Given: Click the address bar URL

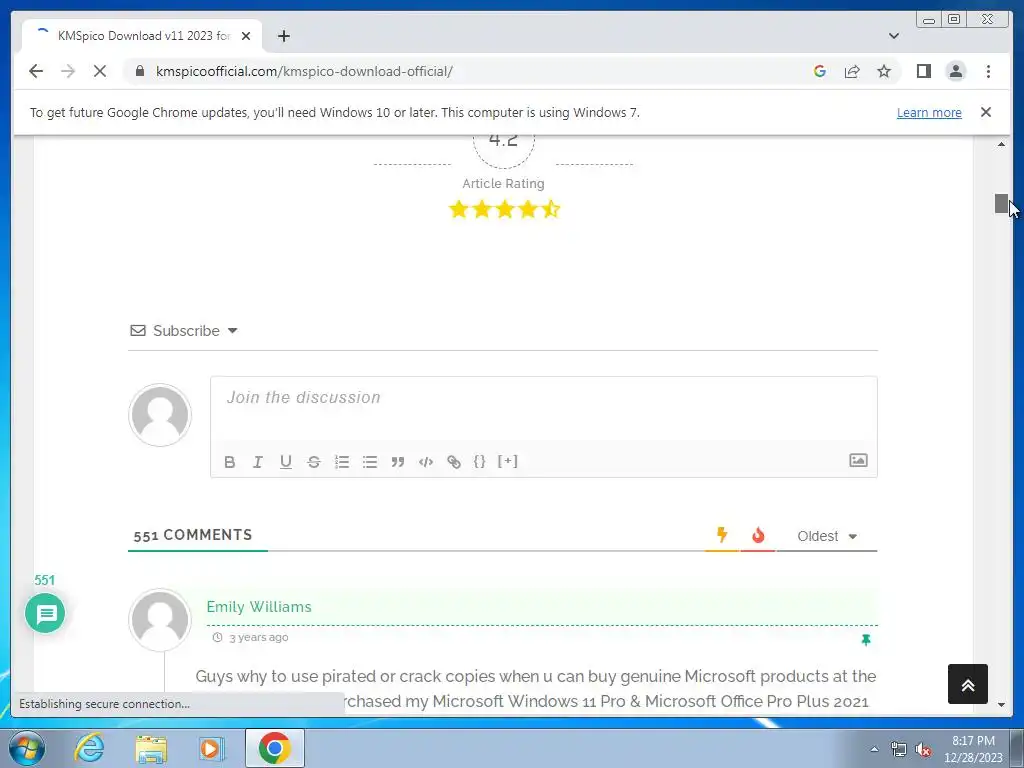Looking at the screenshot, I should (x=304, y=71).
